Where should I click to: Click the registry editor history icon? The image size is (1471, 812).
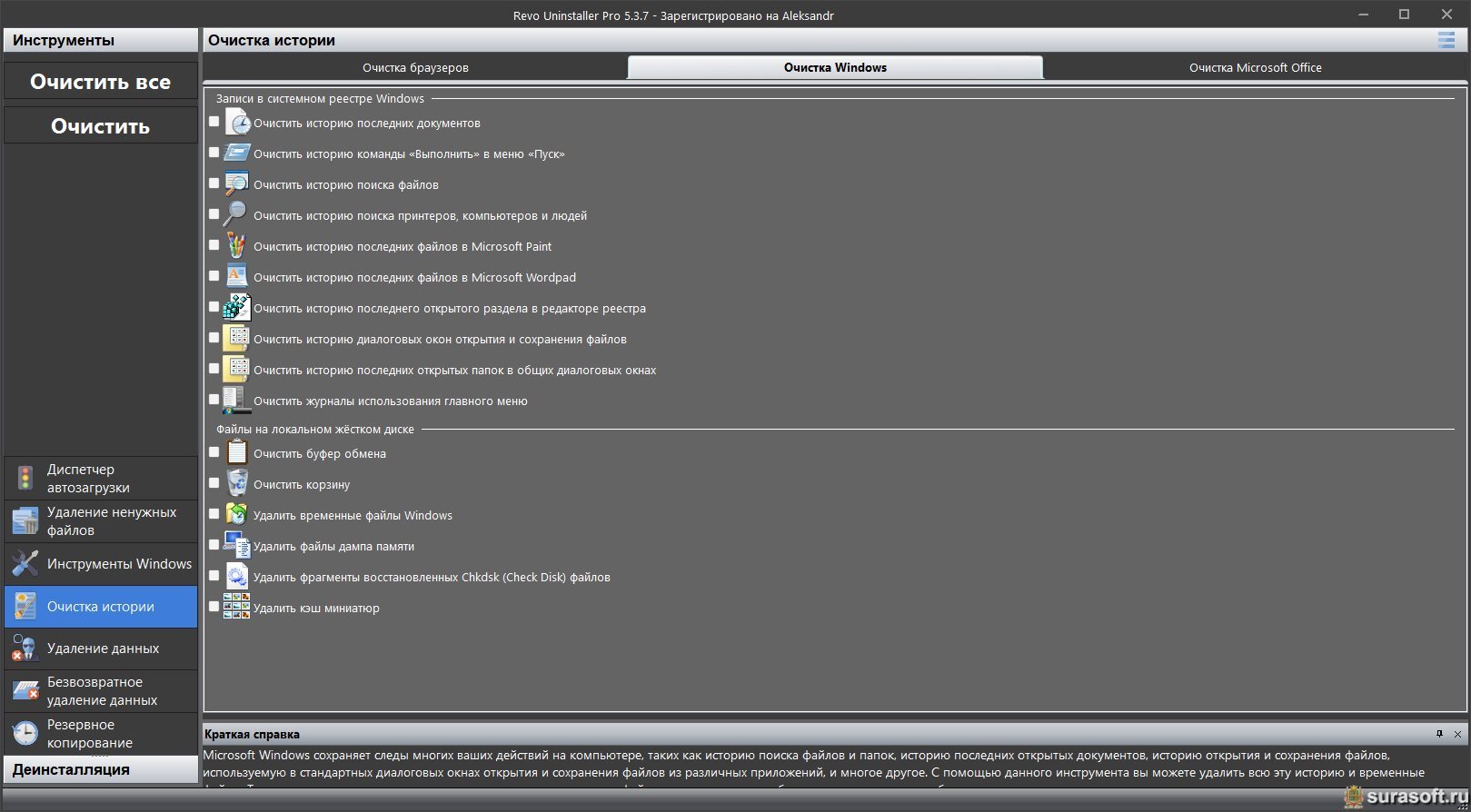pyautogui.click(x=236, y=307)
